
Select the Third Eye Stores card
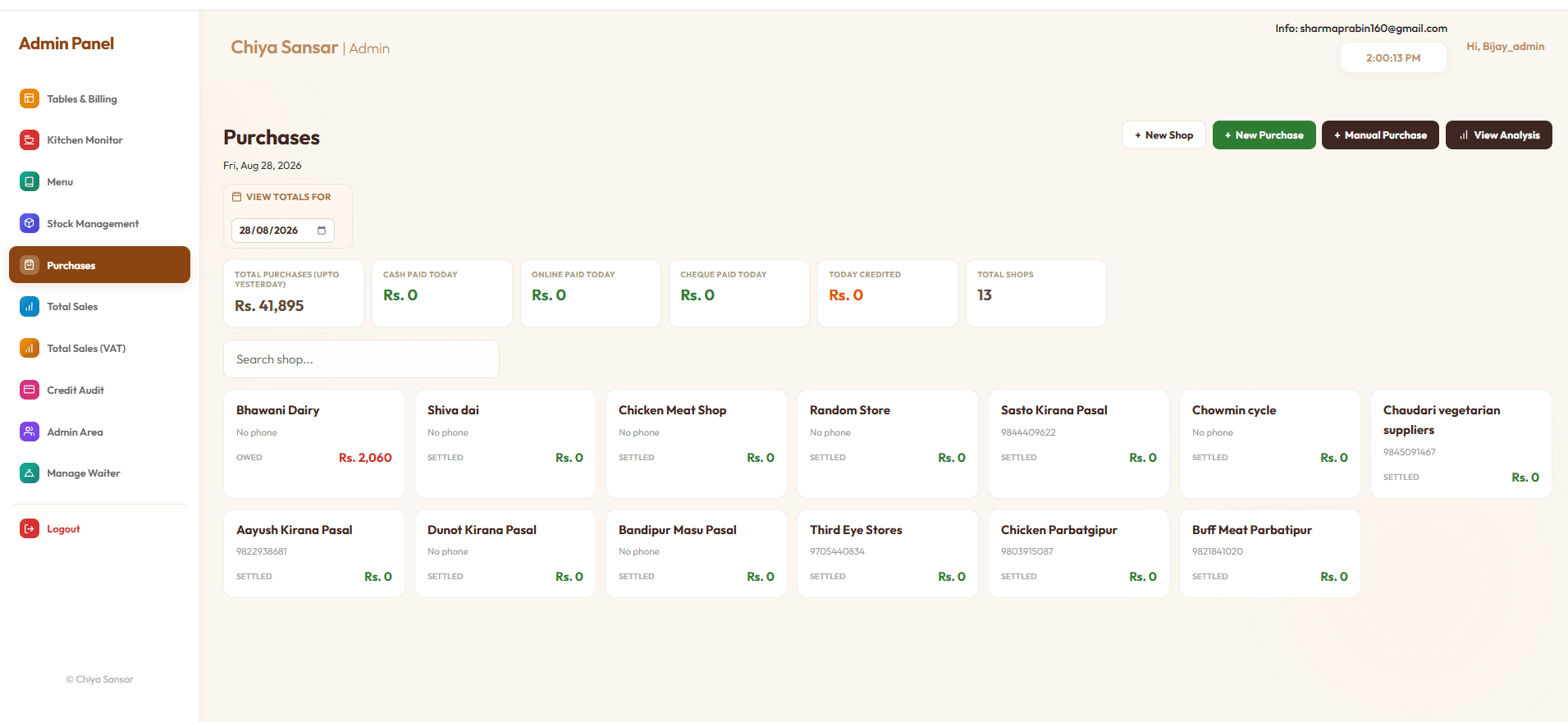point(888,554)
